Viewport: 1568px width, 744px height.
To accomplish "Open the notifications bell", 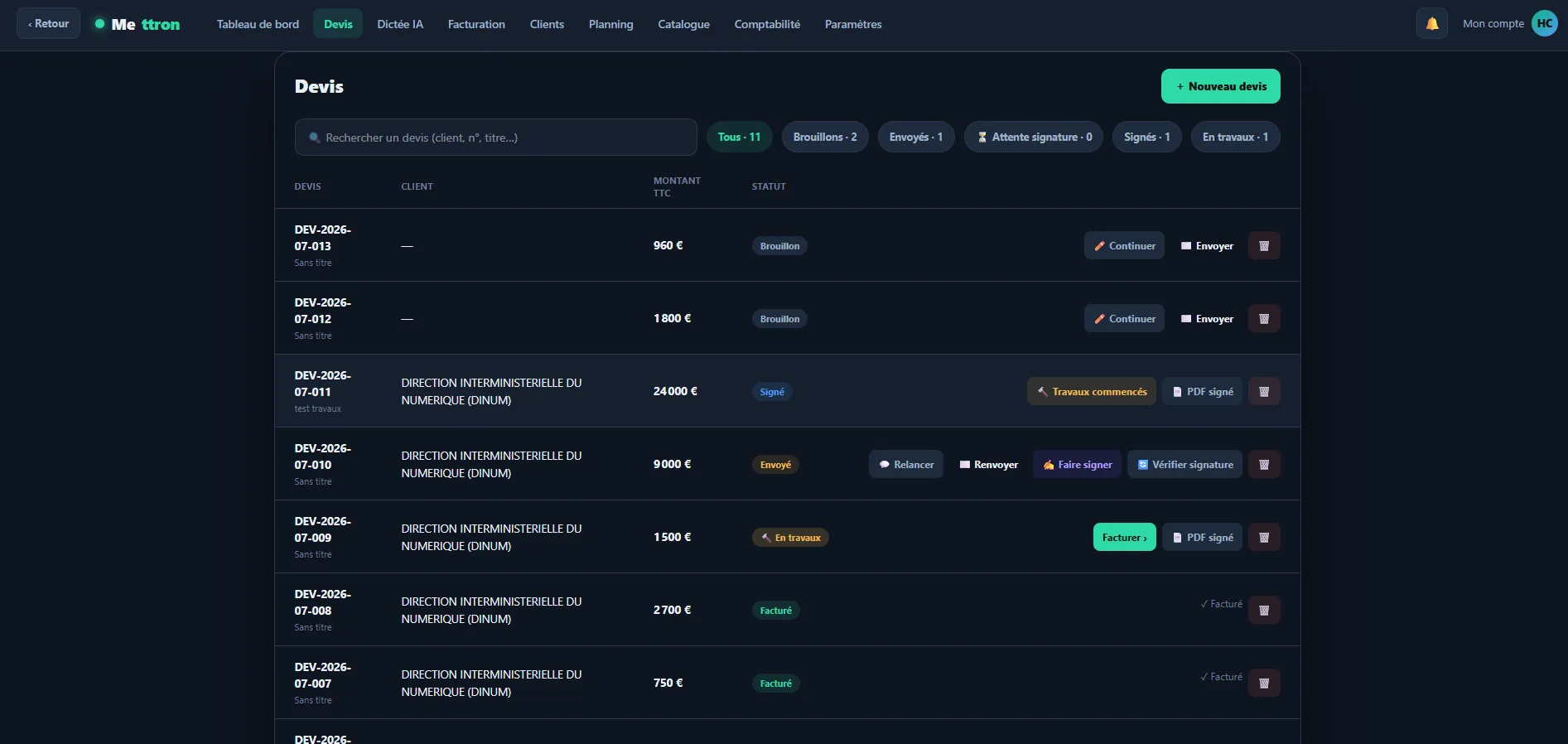I will [x=1431, y=23].
